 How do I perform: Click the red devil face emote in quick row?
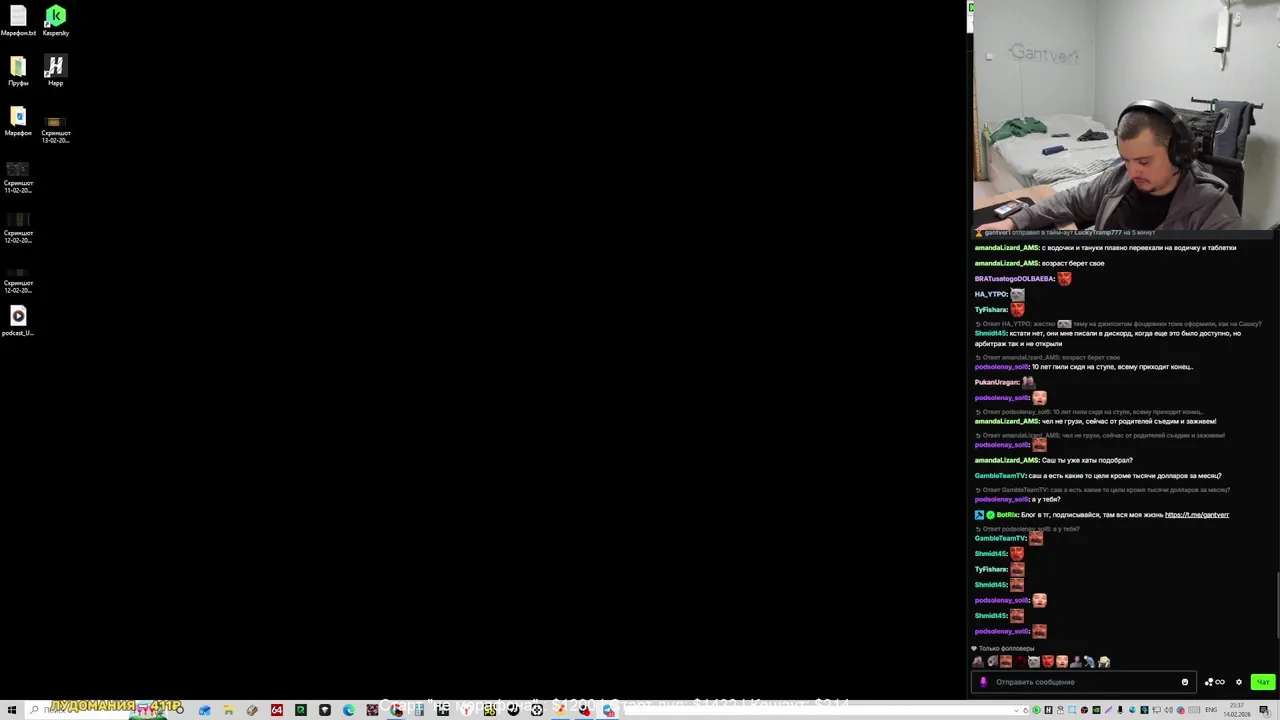pyautogui.click(x=1048, y=661)
